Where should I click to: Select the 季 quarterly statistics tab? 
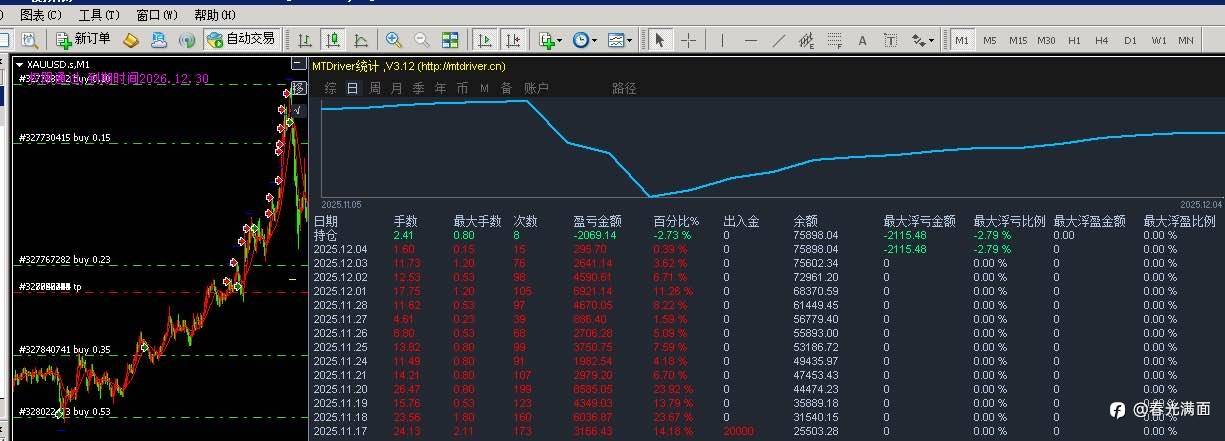[418, 88]
